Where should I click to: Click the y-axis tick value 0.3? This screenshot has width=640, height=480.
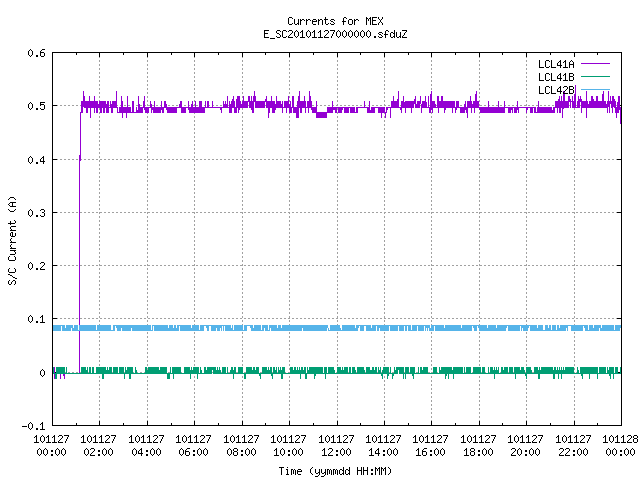pyautogui.click(x=36, y=213)
